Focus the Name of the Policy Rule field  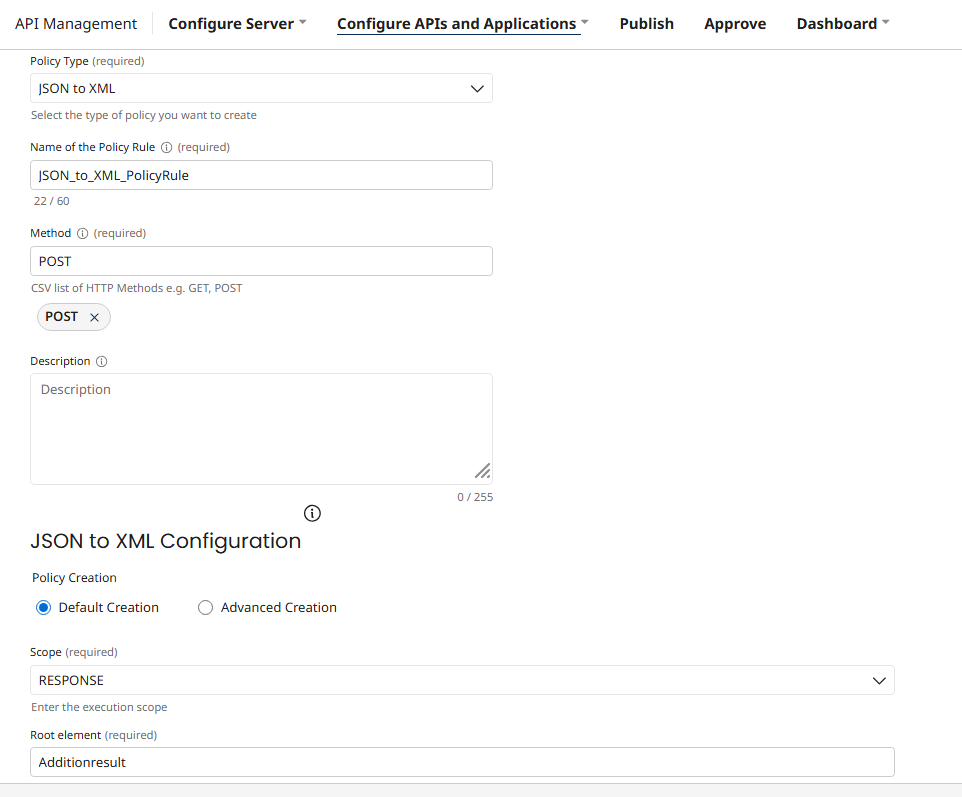click(261, 175)
